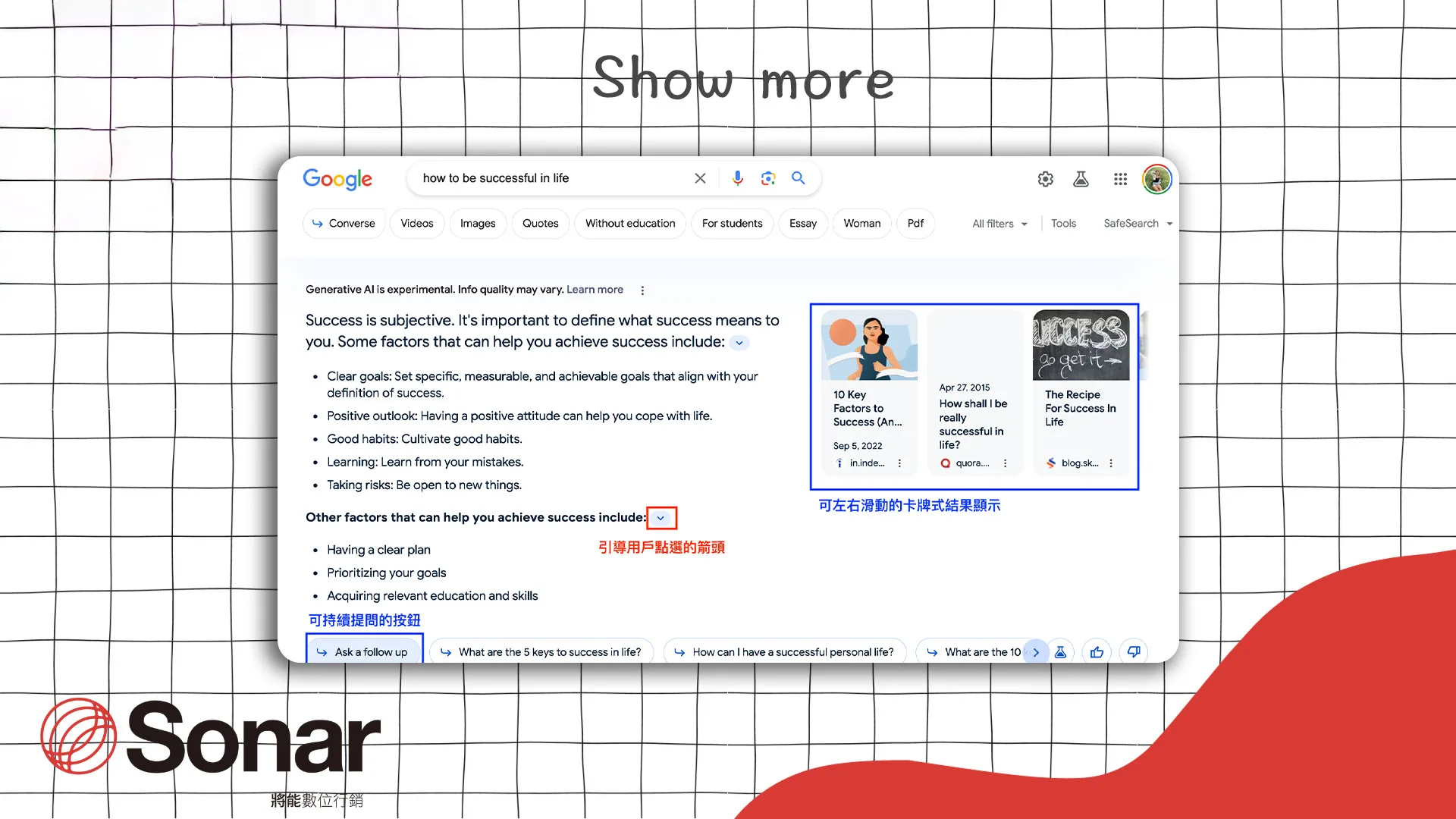Viewport: 1456px width, 819px height.
Task: Click 'Acquiring relevant education and skills' text
Action: coord(432,596)
